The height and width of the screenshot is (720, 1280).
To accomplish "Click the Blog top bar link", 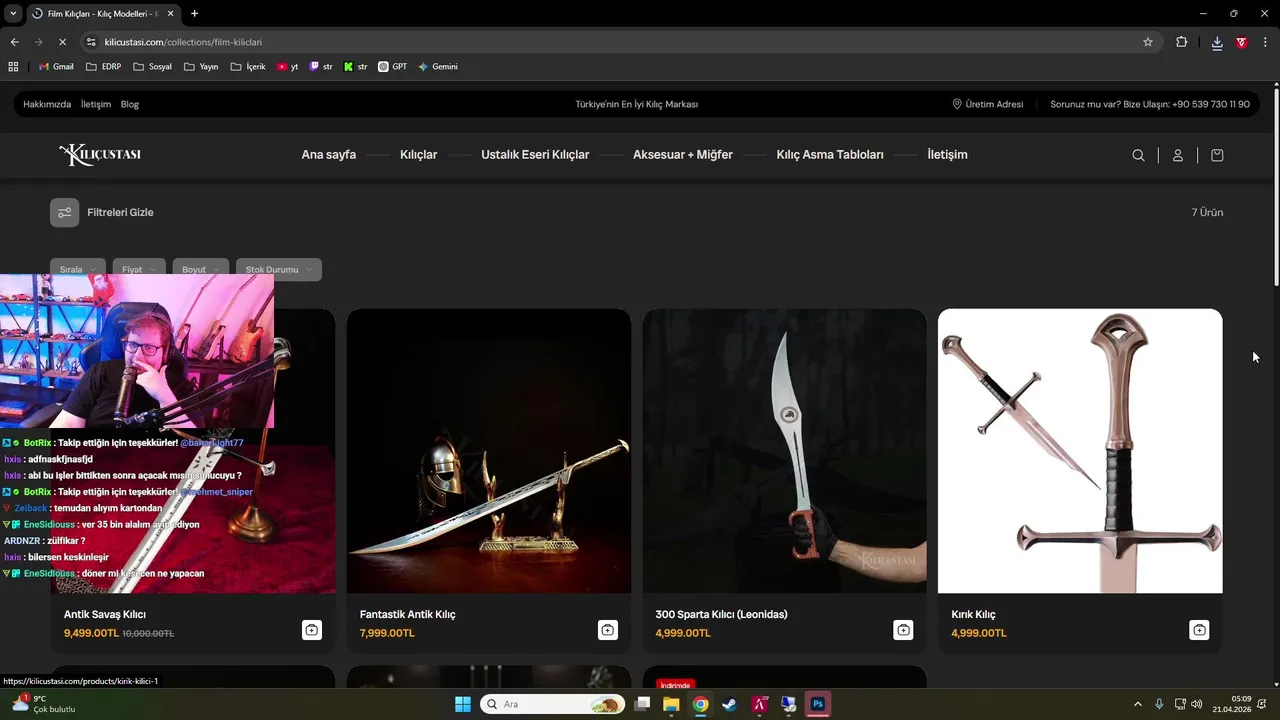I will [130, 104].
